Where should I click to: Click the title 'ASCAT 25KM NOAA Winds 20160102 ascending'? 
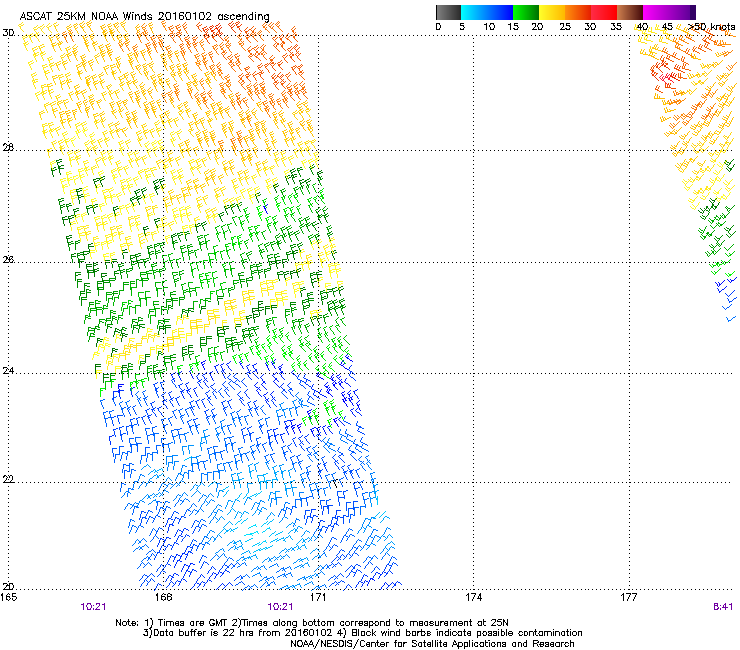pyautogui.click(x=144, y=16)
